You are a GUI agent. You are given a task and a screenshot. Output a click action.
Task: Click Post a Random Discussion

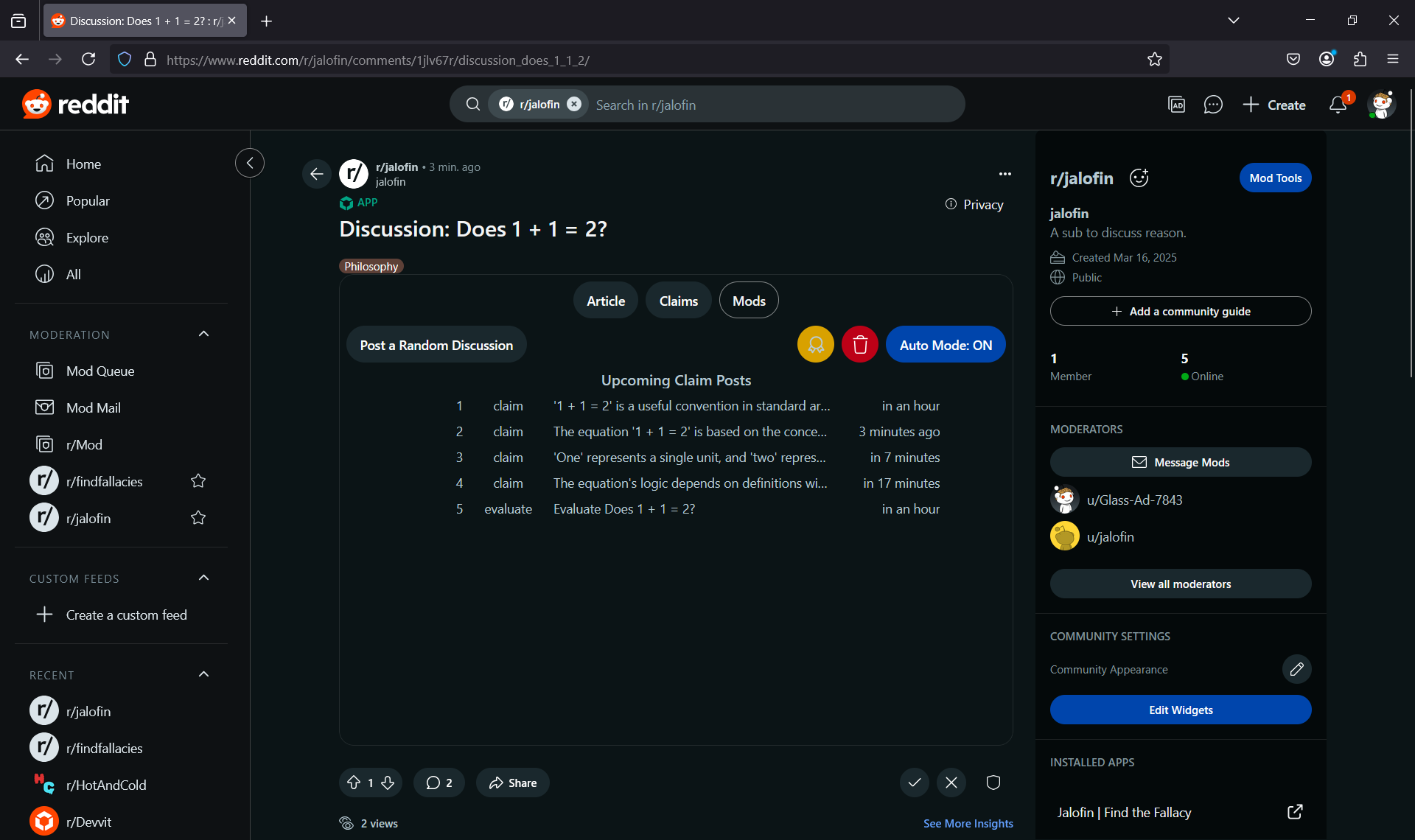coord(436,345)
